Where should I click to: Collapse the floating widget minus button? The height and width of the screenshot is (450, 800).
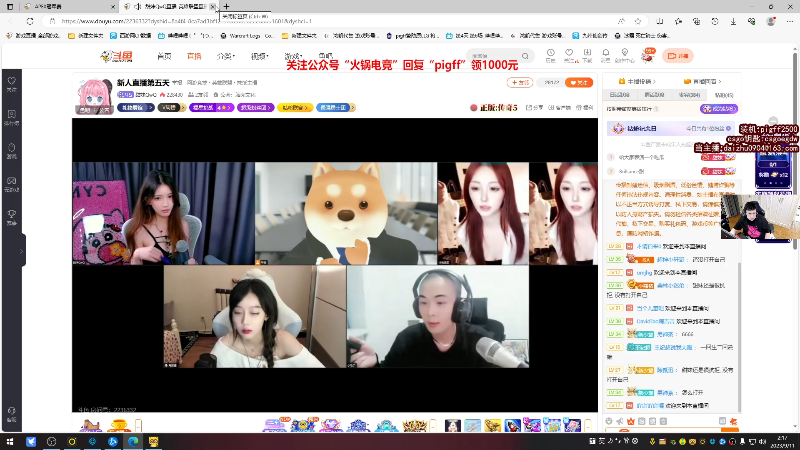[773, 120]
